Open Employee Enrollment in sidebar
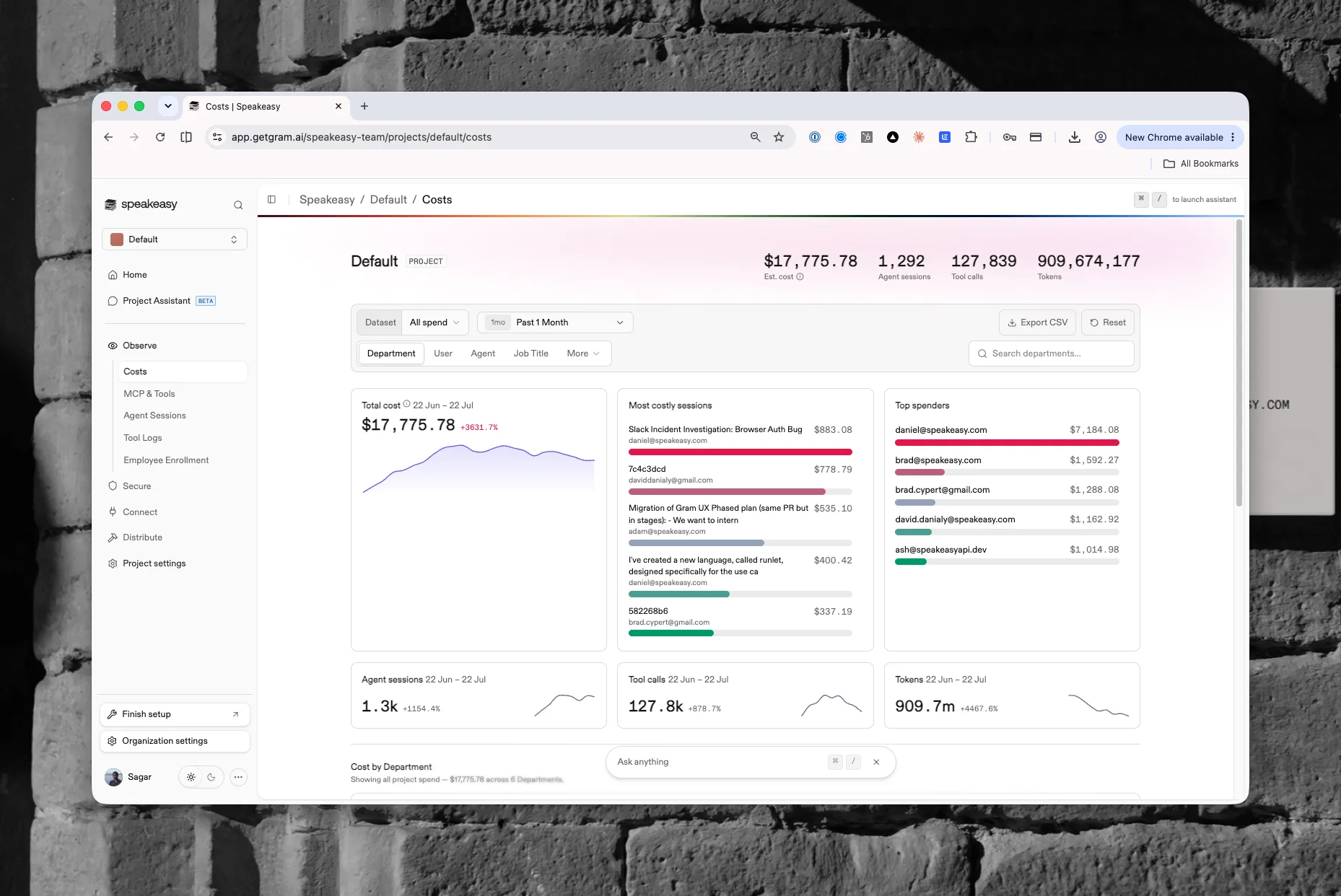 click(x=166, y=460)
